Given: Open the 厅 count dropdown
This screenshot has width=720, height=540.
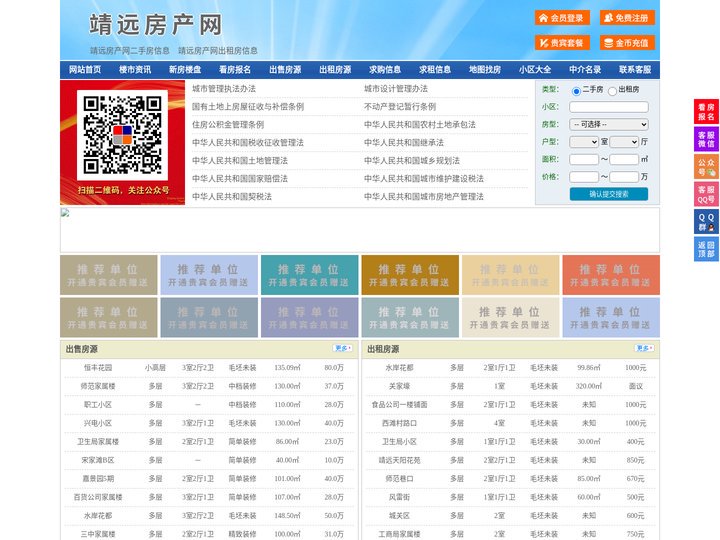Looking at the screenshot, I should click(x=624, y=142).
